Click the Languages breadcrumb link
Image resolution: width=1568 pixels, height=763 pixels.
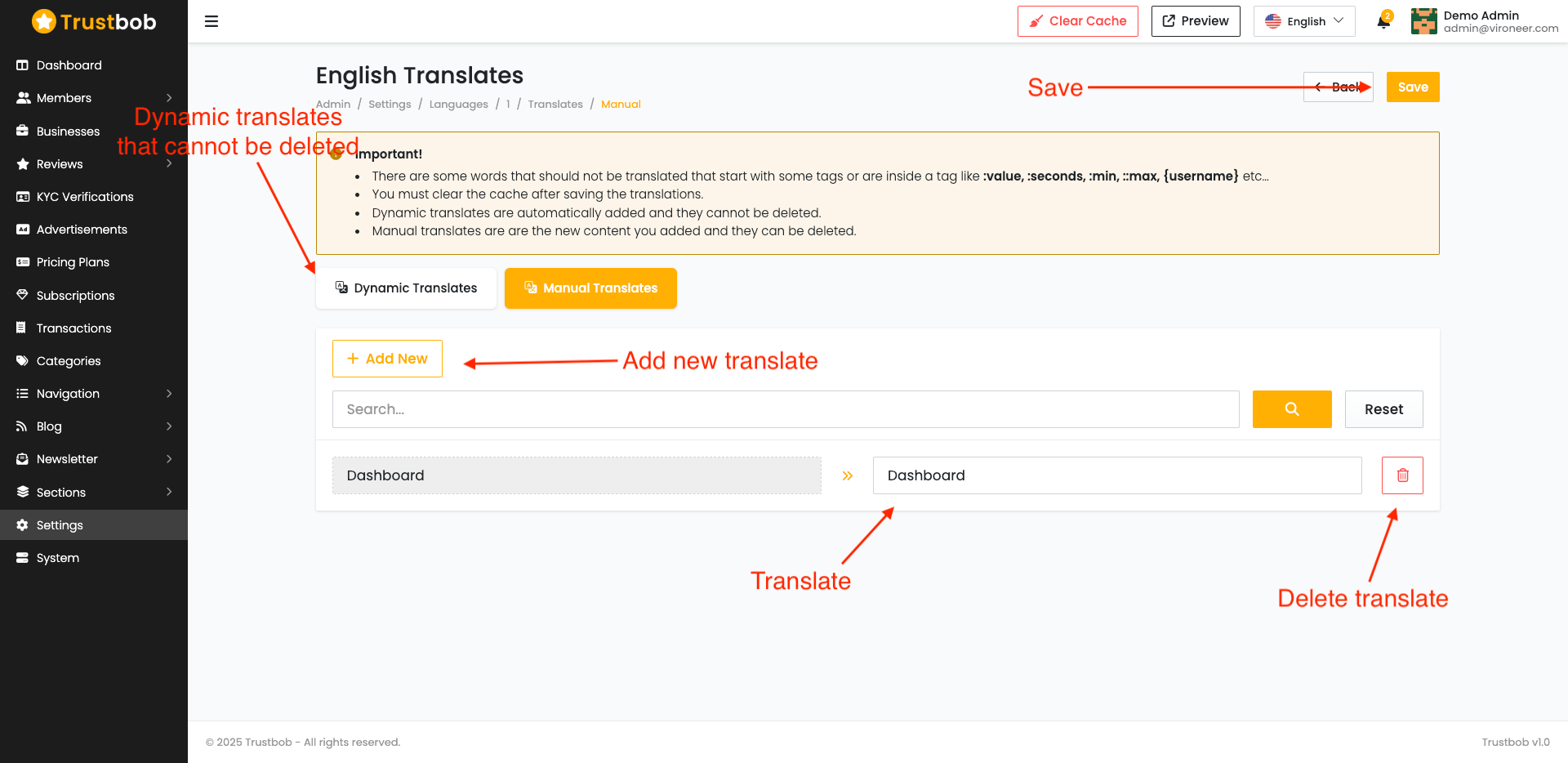pyautogui.click(x=459, y=105)
